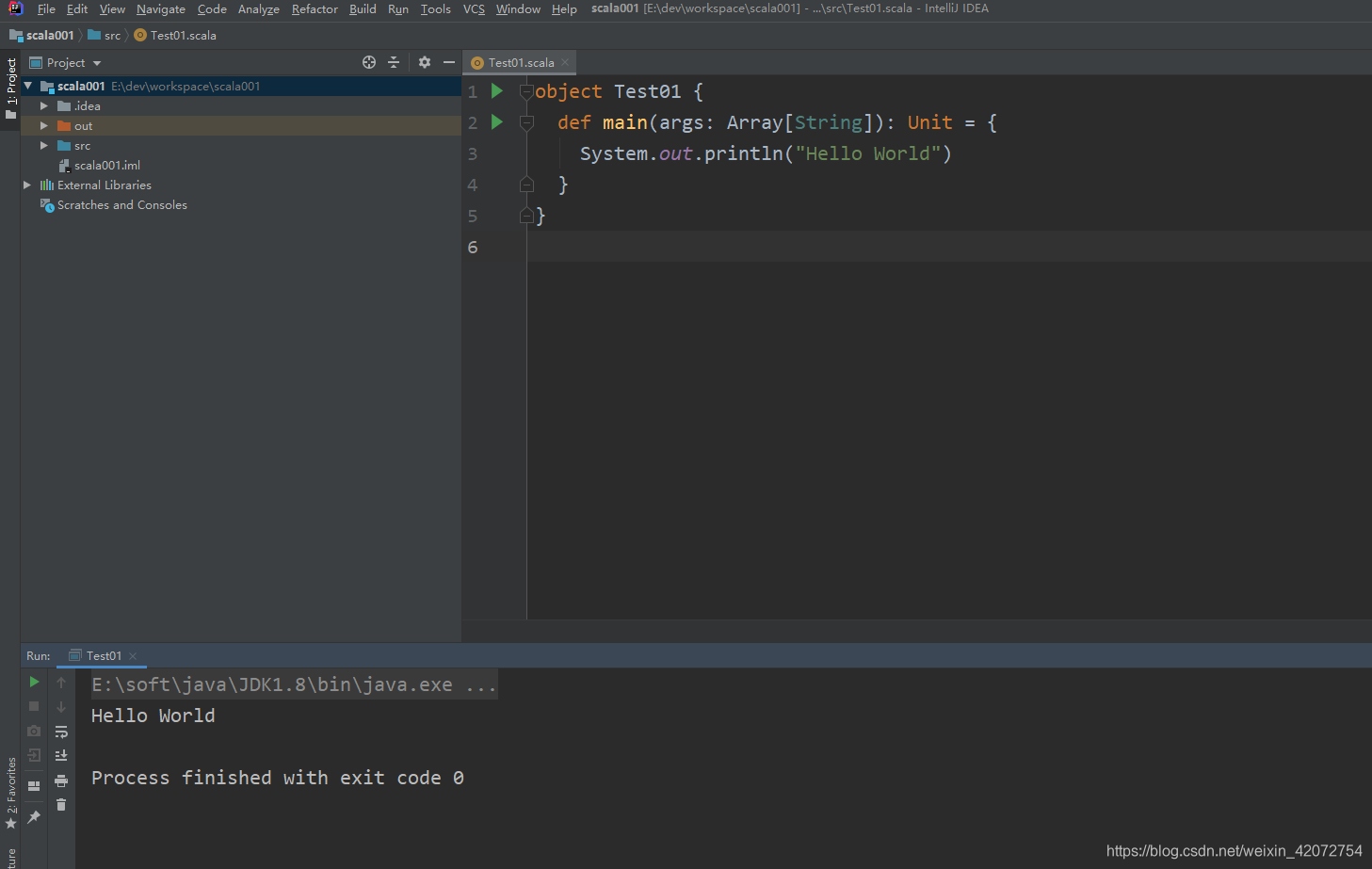Toggle soft-wrap in Run console

(61, 732)
